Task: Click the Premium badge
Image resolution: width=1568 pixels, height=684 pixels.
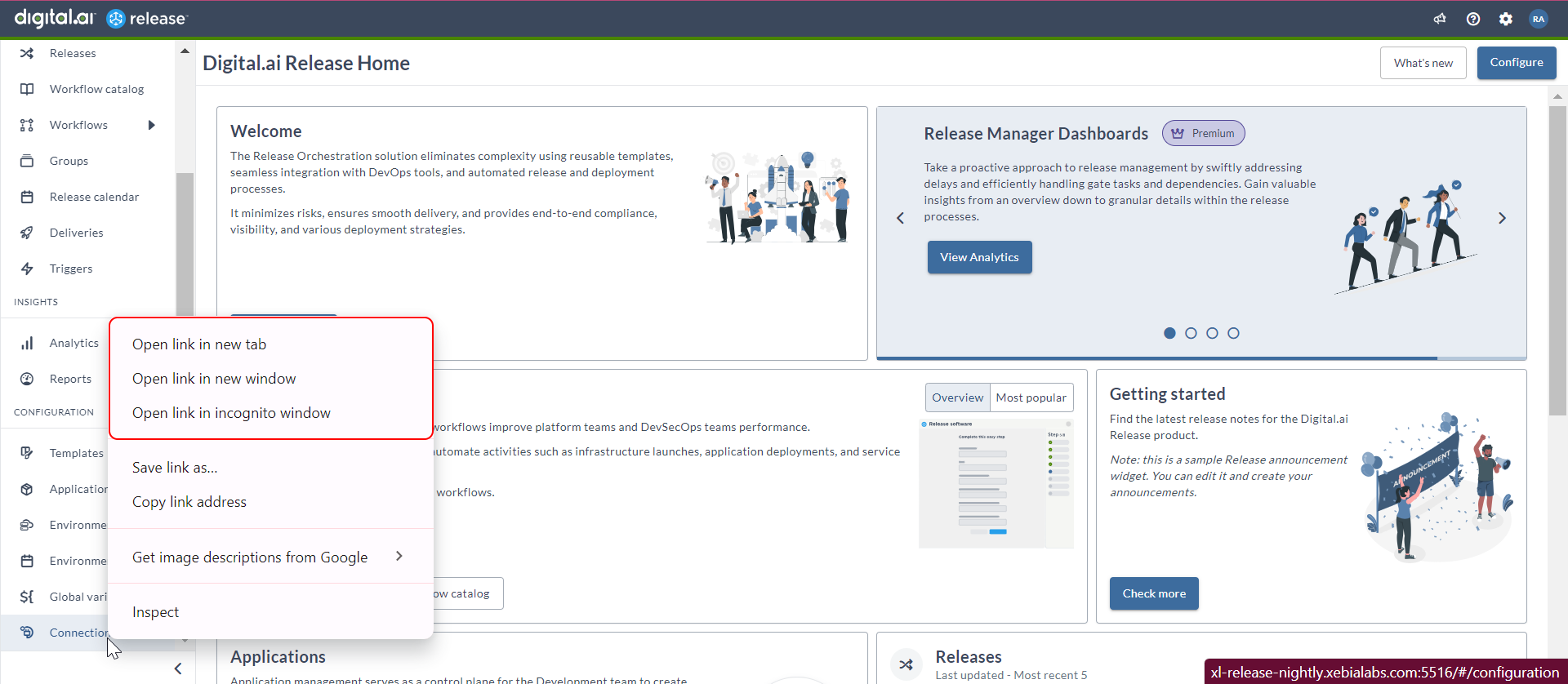Action: point(1204,133)
